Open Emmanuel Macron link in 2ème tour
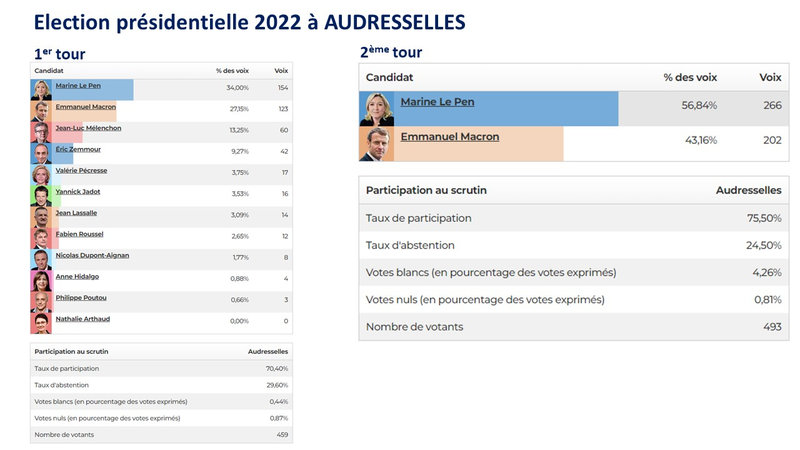Screen dimensions: 800x450 (x=449, y=137)
